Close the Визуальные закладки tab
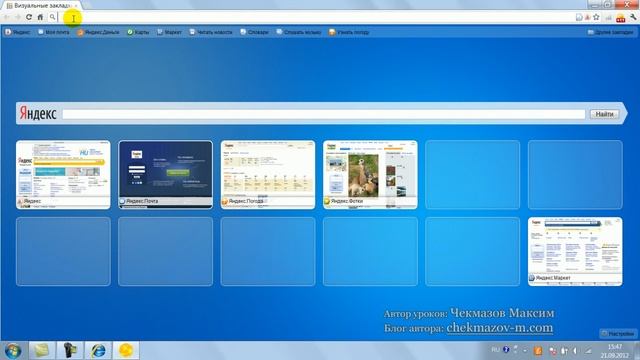 (76, 6)
